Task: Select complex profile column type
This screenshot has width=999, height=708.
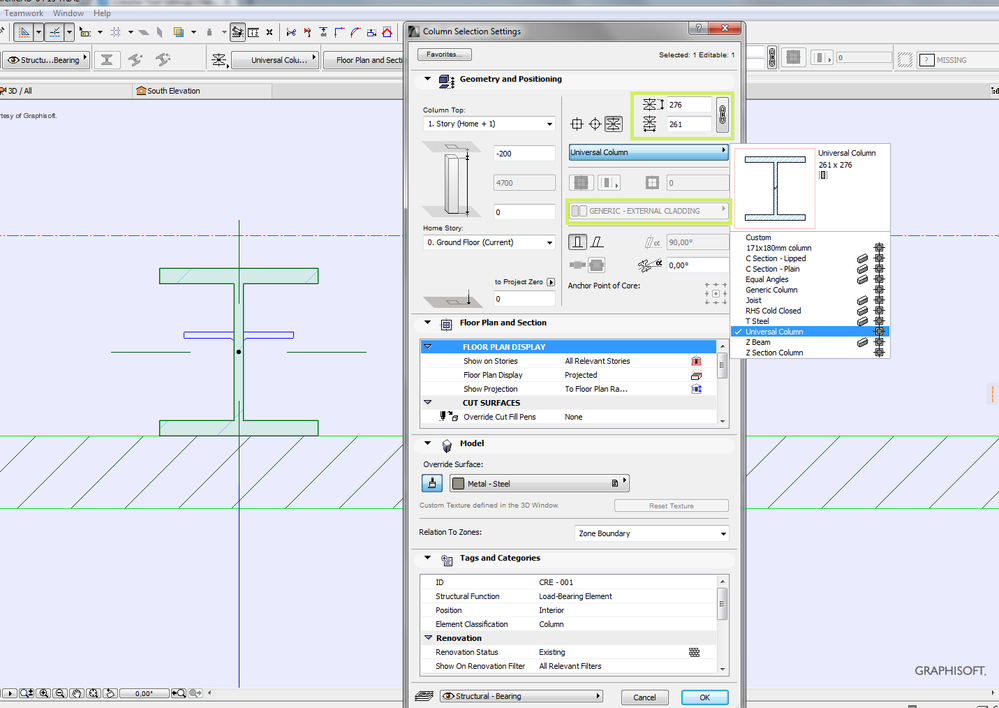Action: 614,124
